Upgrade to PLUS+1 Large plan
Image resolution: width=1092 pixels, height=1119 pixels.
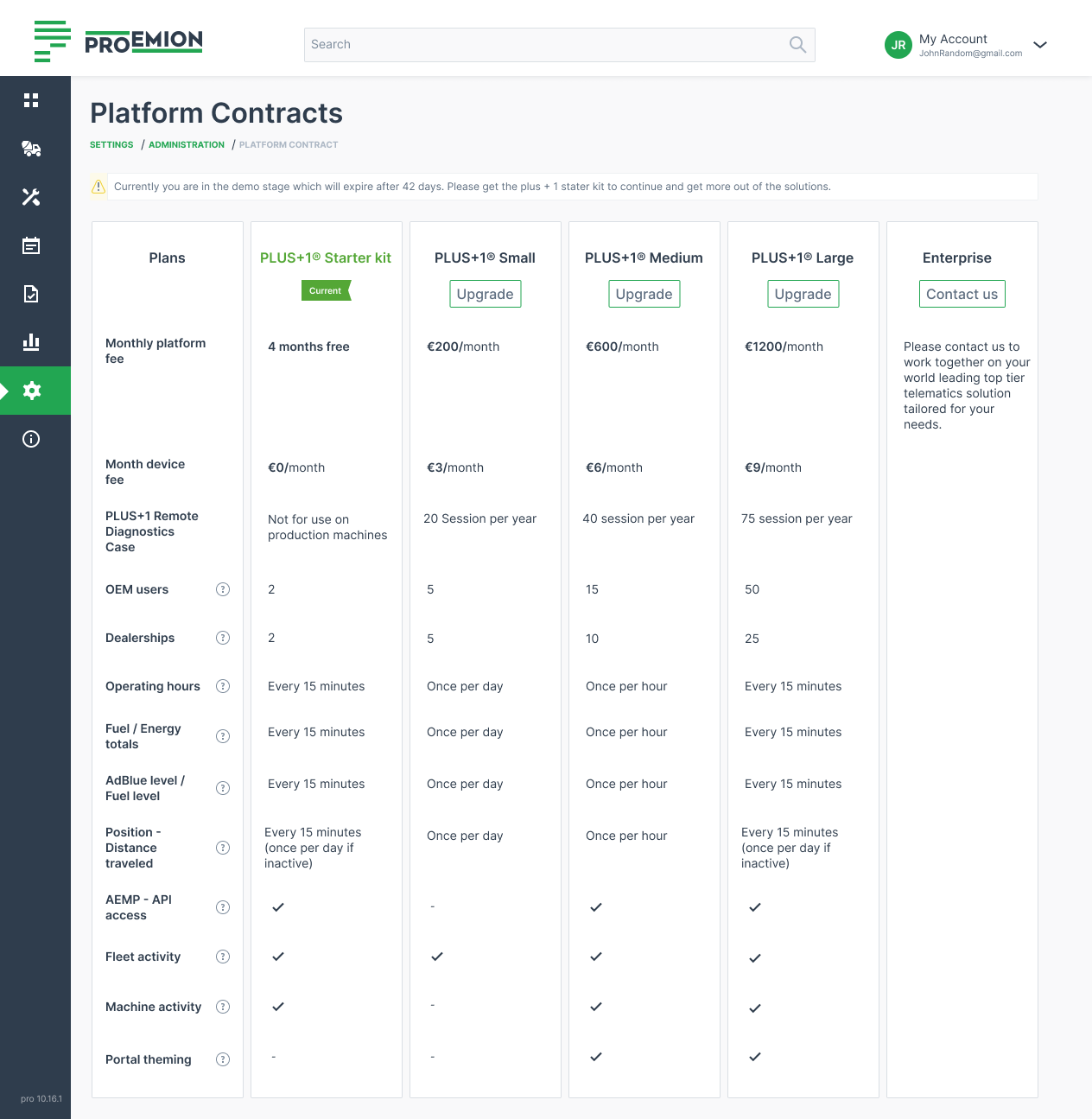coord(803,294)
